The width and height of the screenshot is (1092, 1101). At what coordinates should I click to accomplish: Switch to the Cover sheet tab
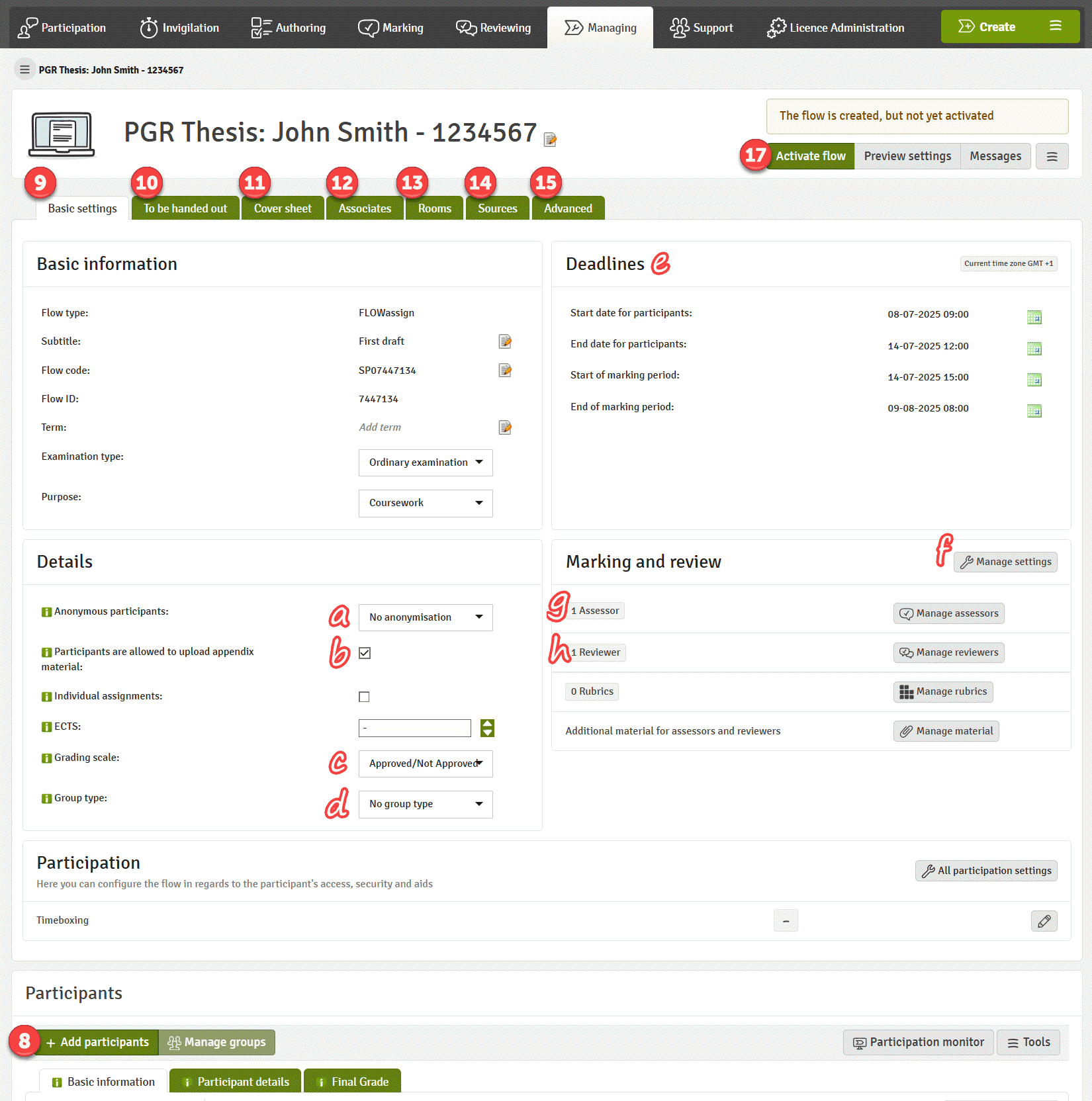tap(283, 208)
